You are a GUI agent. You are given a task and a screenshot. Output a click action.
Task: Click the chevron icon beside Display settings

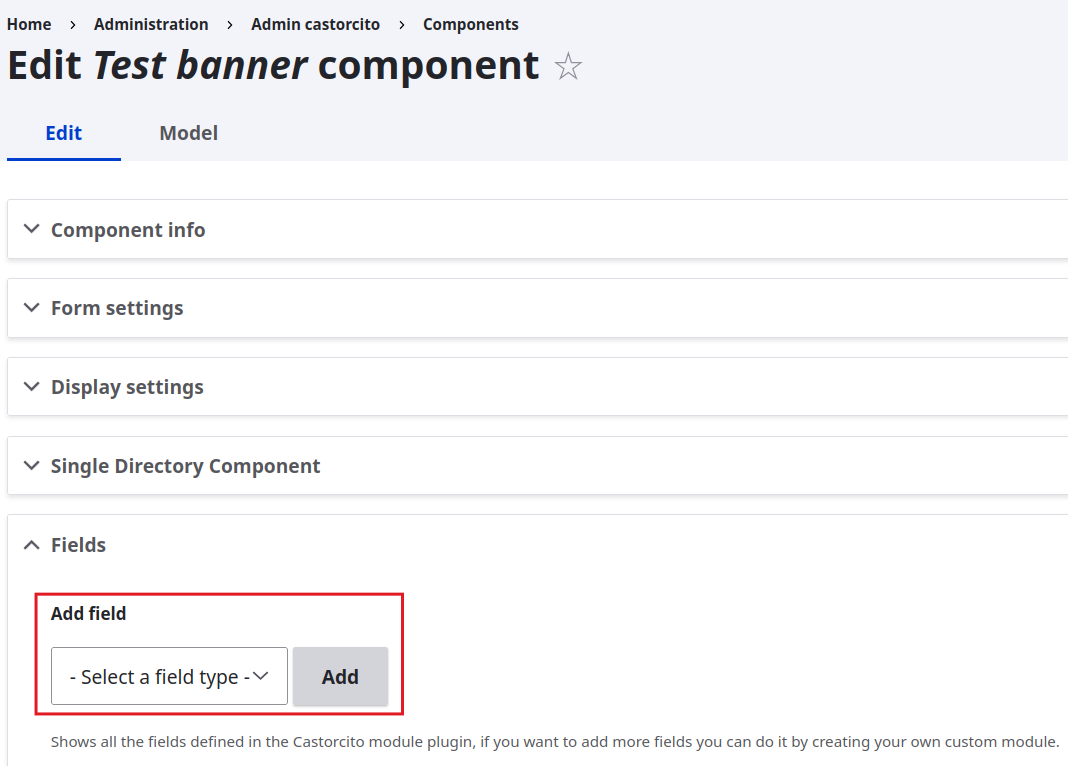click(x=32, y=386)
